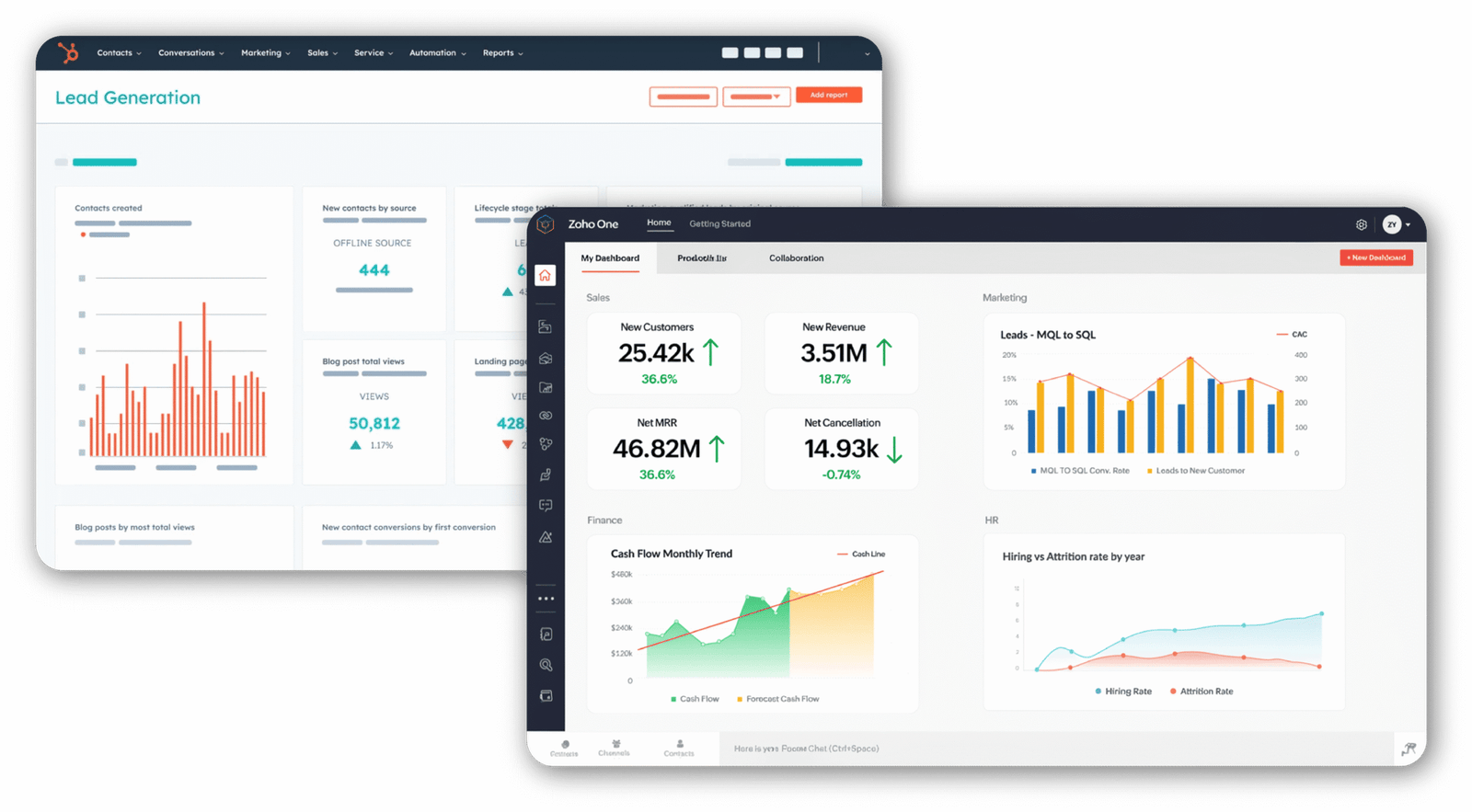Image resolution: width=1472 pixels, height=812 pixels.
Task: Click the New Dashboard button
Action: coord(1375,258)
